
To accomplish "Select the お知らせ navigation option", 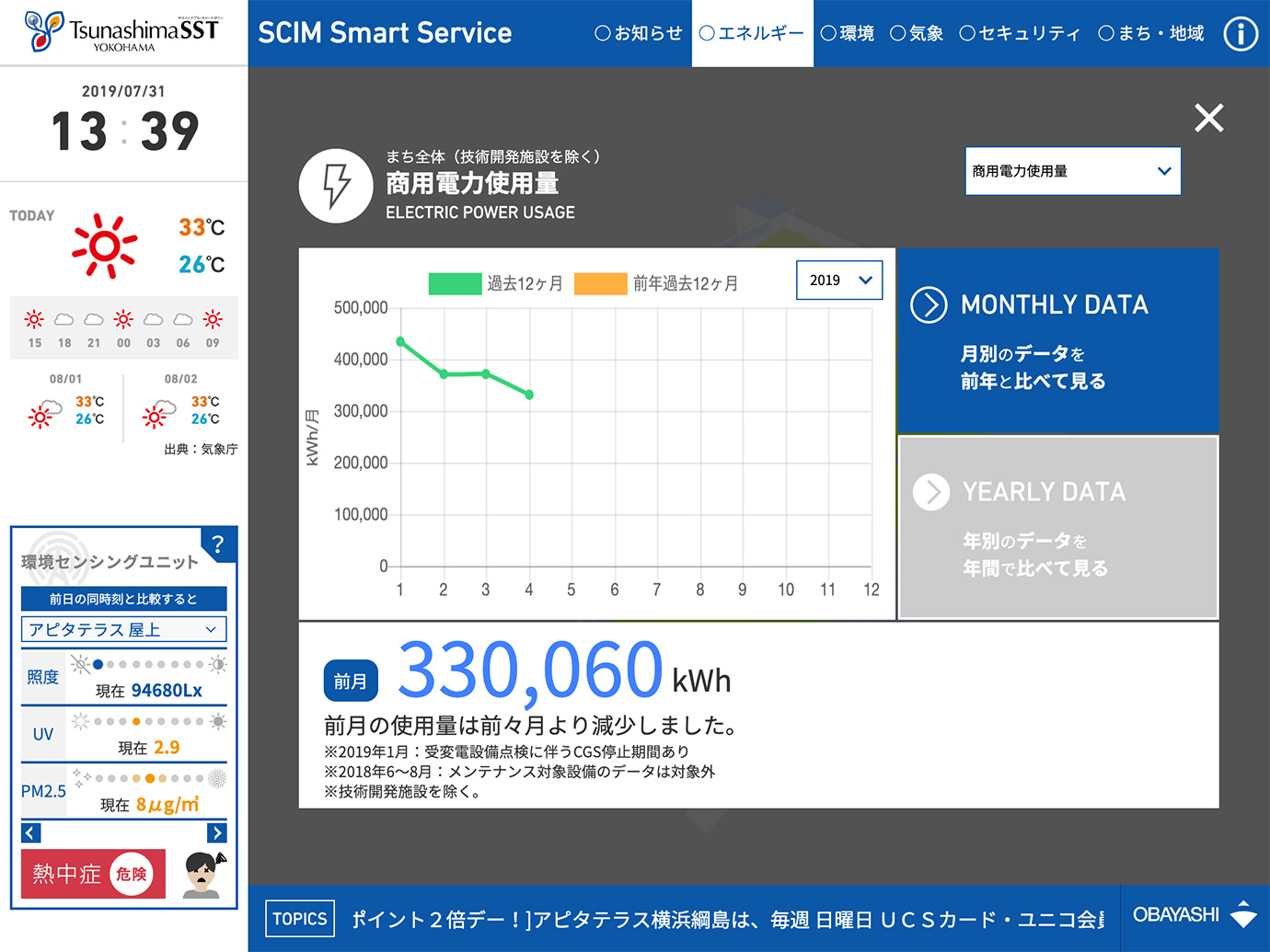I will coord(639,34).
